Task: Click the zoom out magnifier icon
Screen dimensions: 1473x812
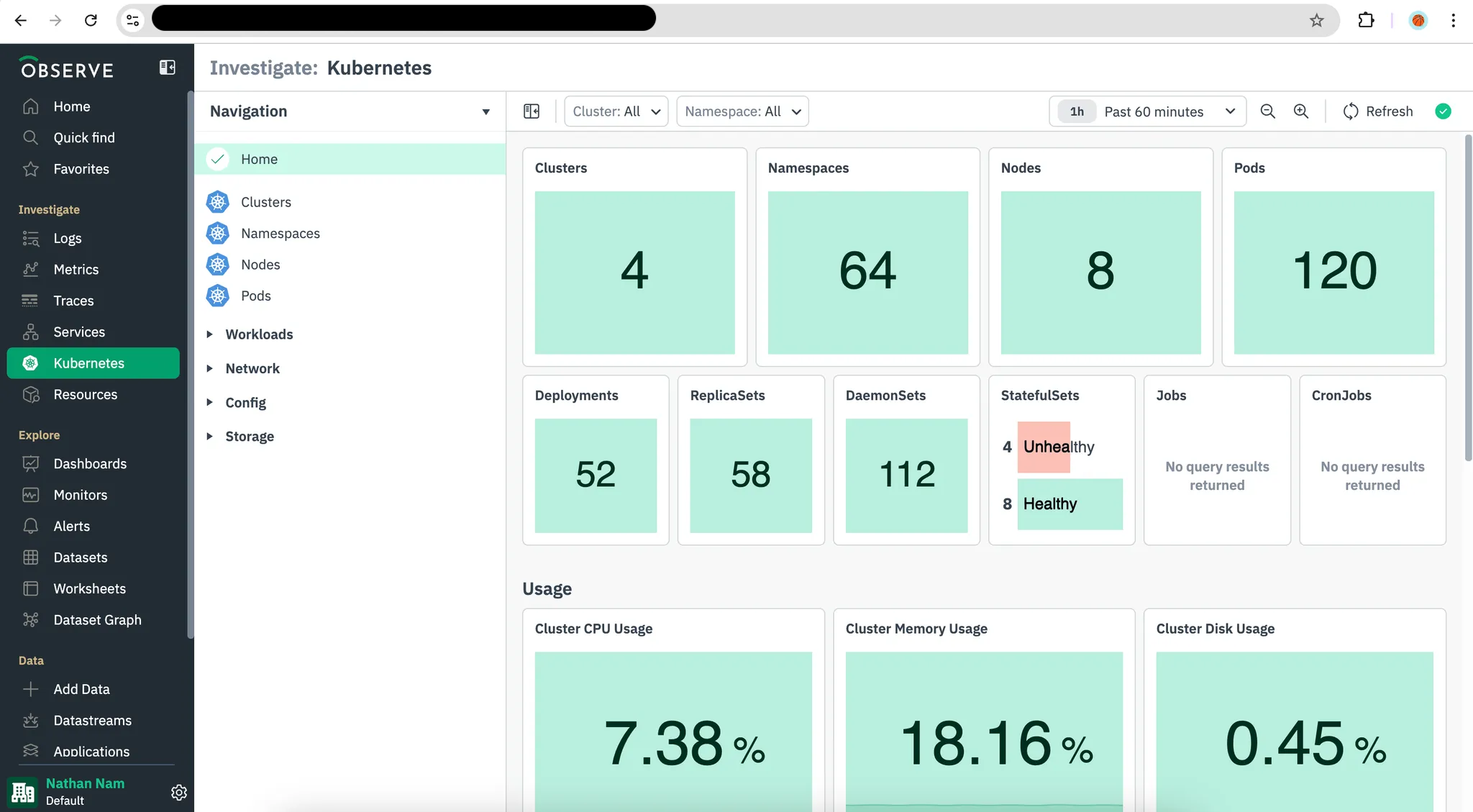Action: coord(1267,111)
